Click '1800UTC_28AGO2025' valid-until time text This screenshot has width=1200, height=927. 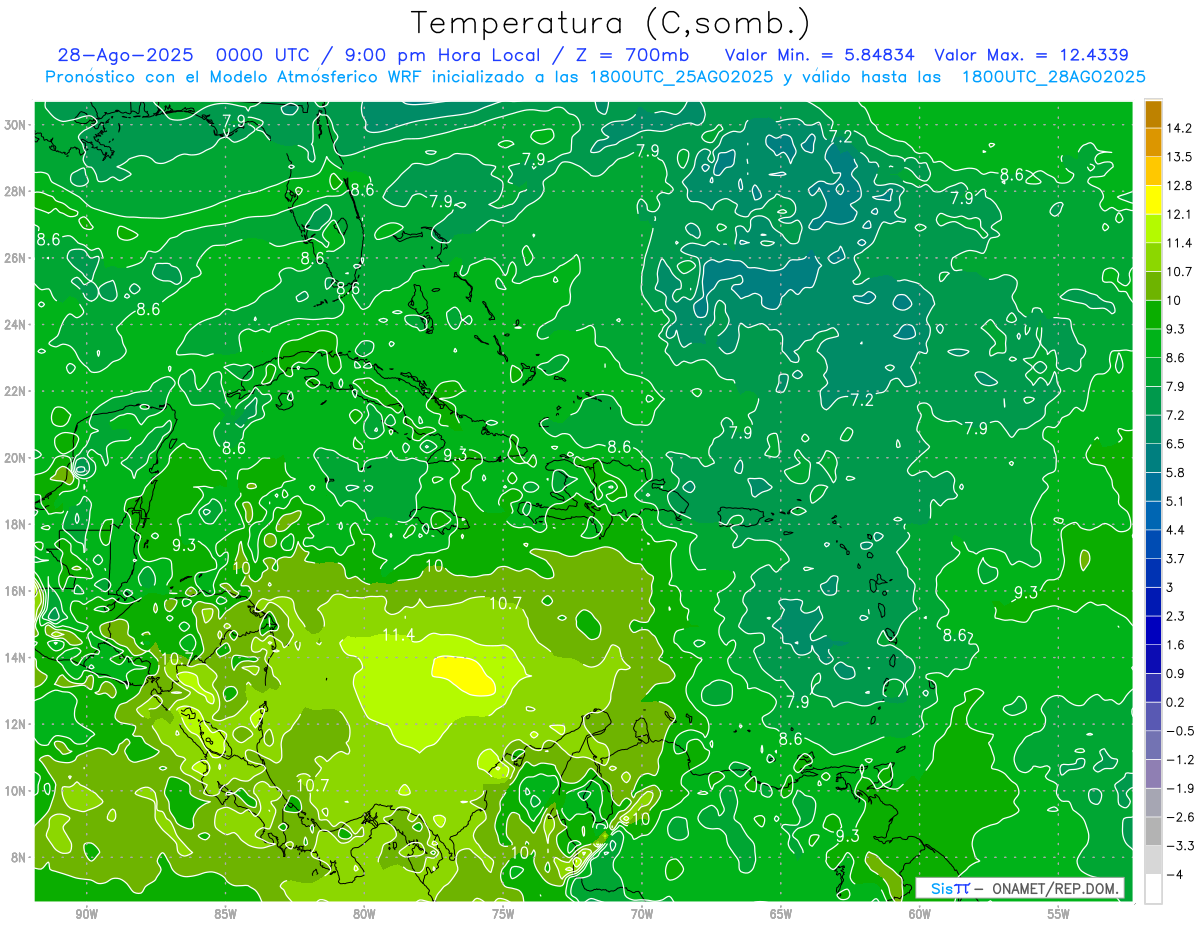pos(1053,77)
